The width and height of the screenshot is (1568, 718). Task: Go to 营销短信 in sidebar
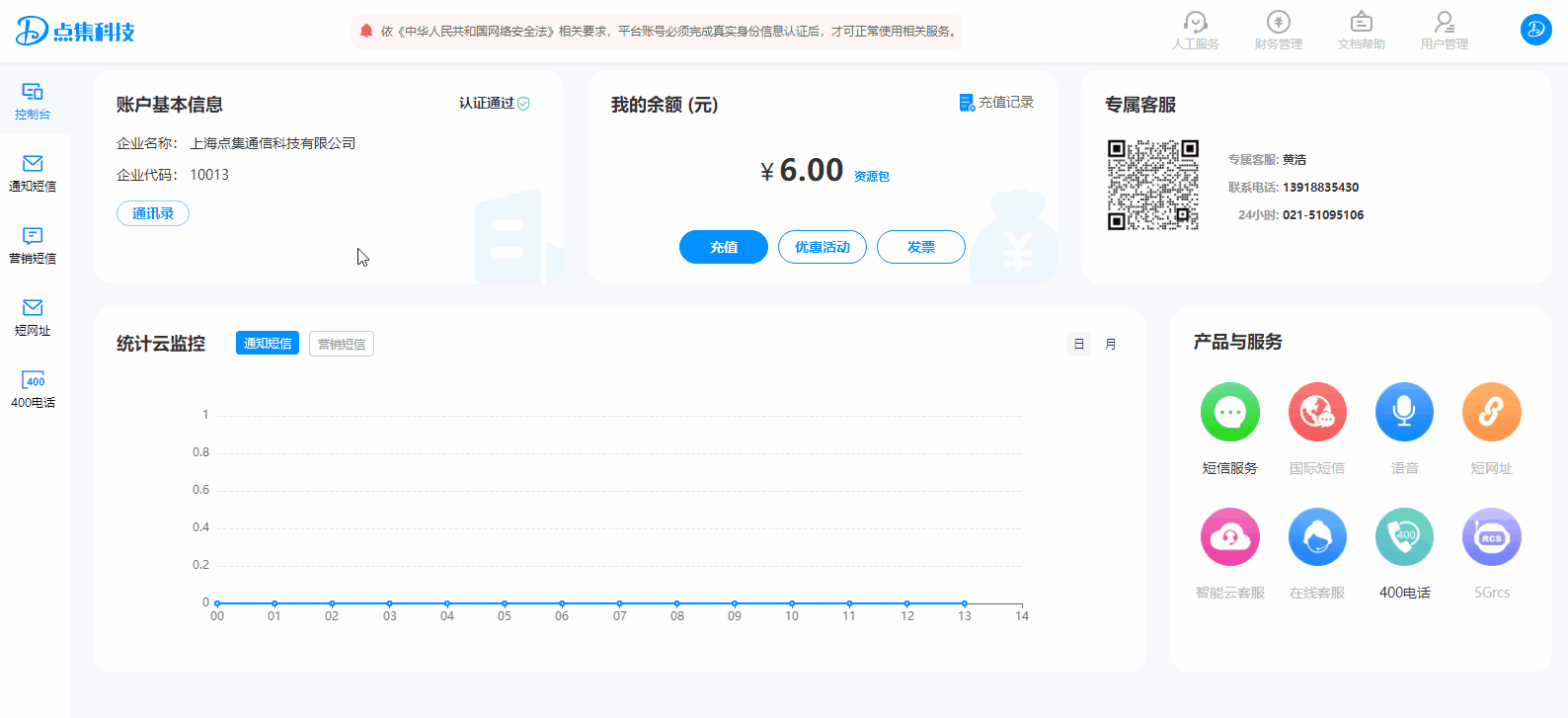pos(33,245)
